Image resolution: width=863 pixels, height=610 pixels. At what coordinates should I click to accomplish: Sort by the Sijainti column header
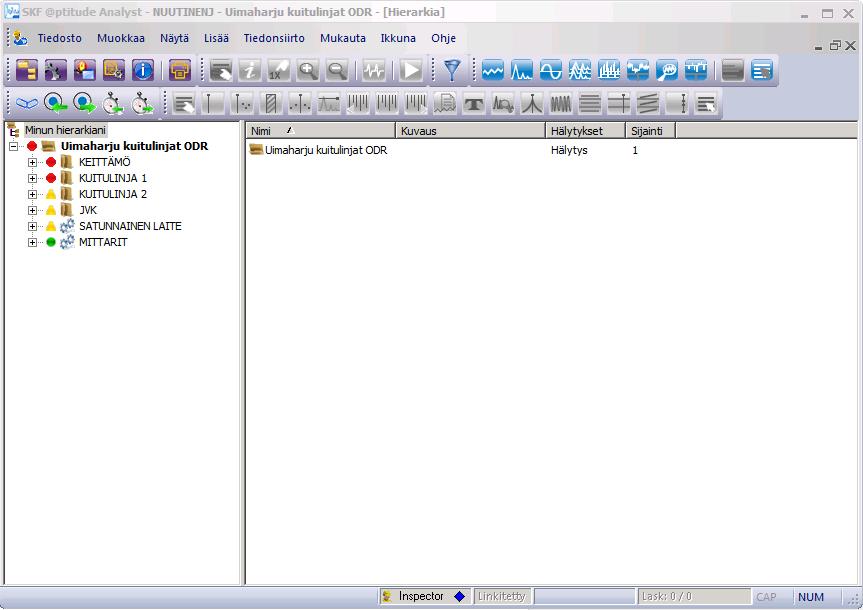(651, 130)
